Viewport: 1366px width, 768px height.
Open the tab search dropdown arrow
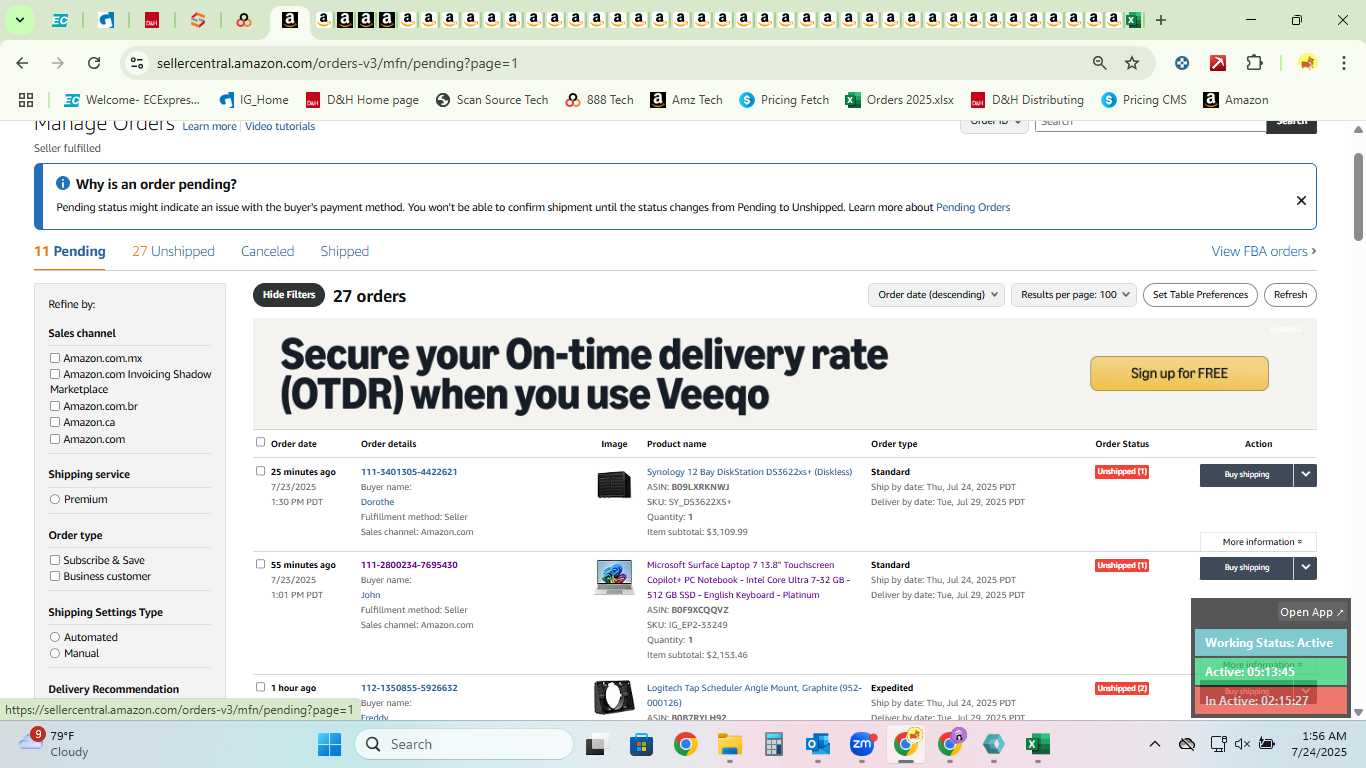(19, 20)
